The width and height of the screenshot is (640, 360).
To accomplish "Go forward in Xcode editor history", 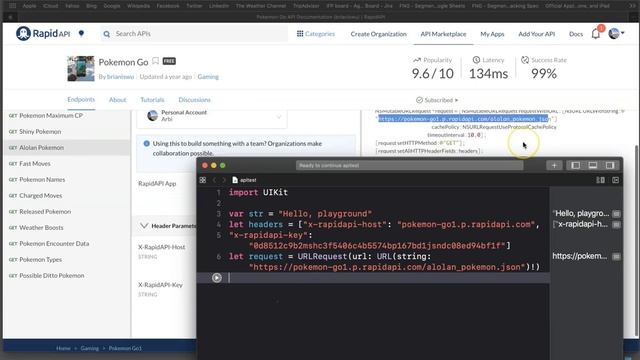I will (224, 180).
